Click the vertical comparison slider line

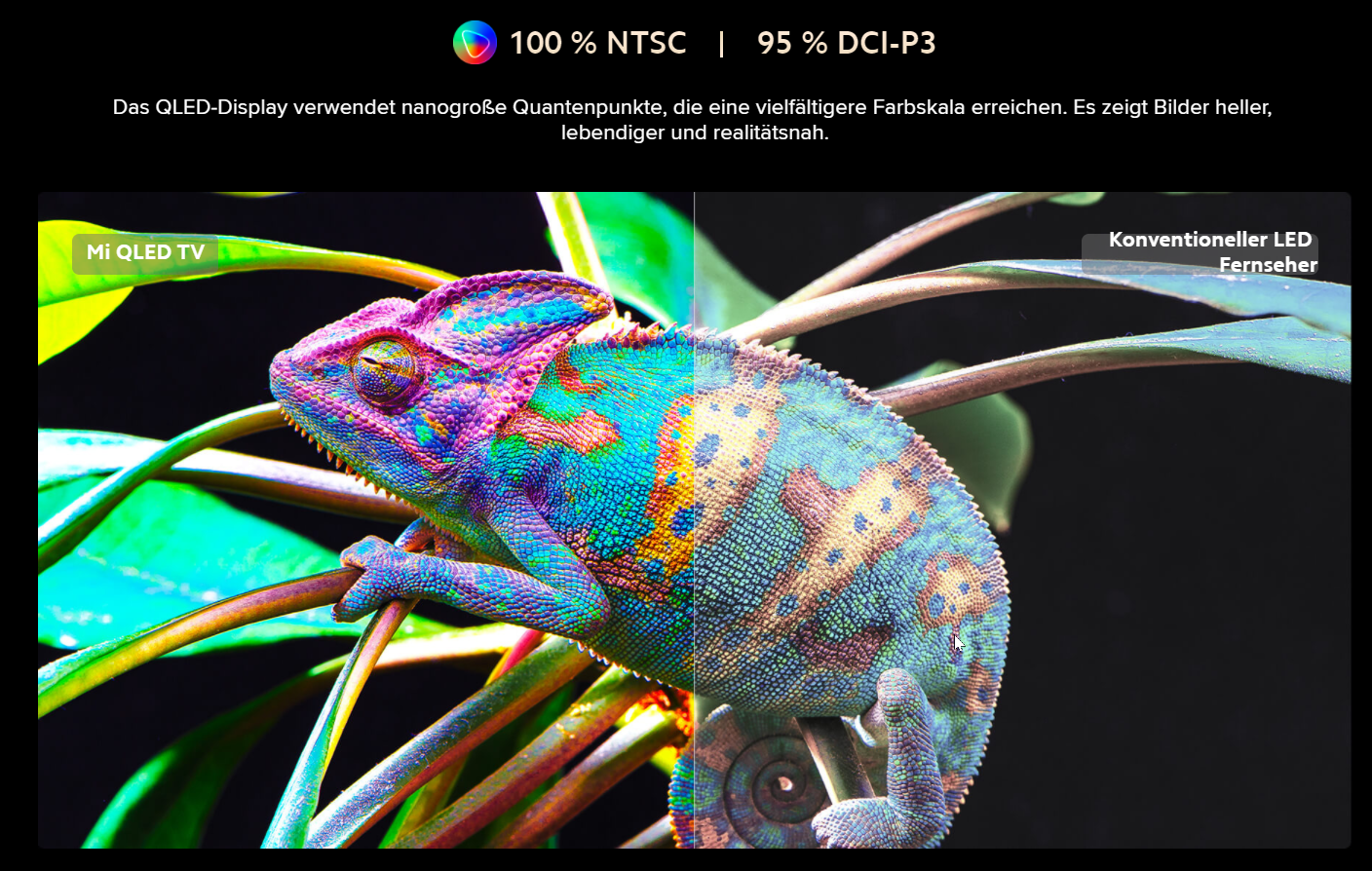694,519
